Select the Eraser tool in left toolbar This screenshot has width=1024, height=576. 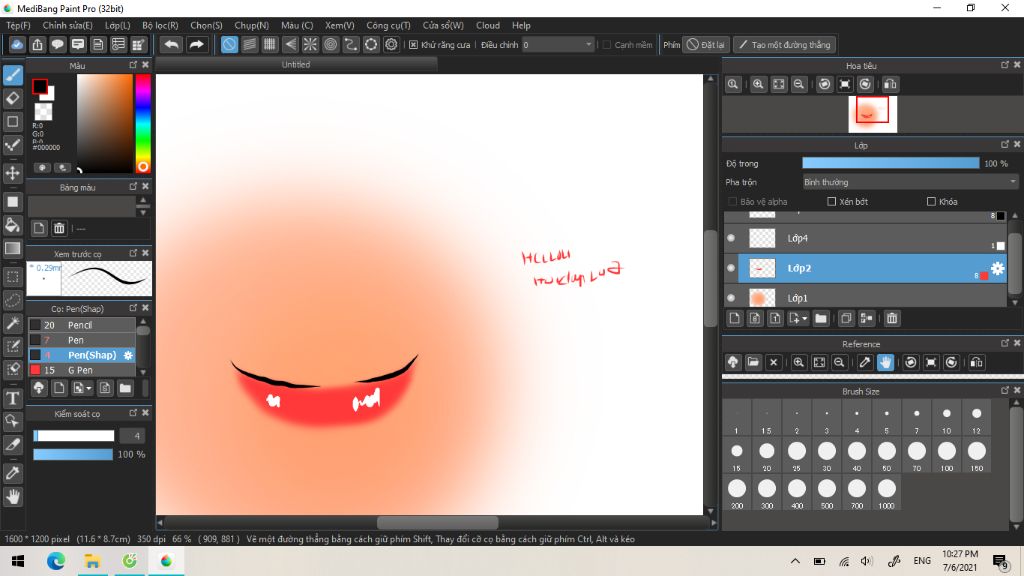click(13, 98)
